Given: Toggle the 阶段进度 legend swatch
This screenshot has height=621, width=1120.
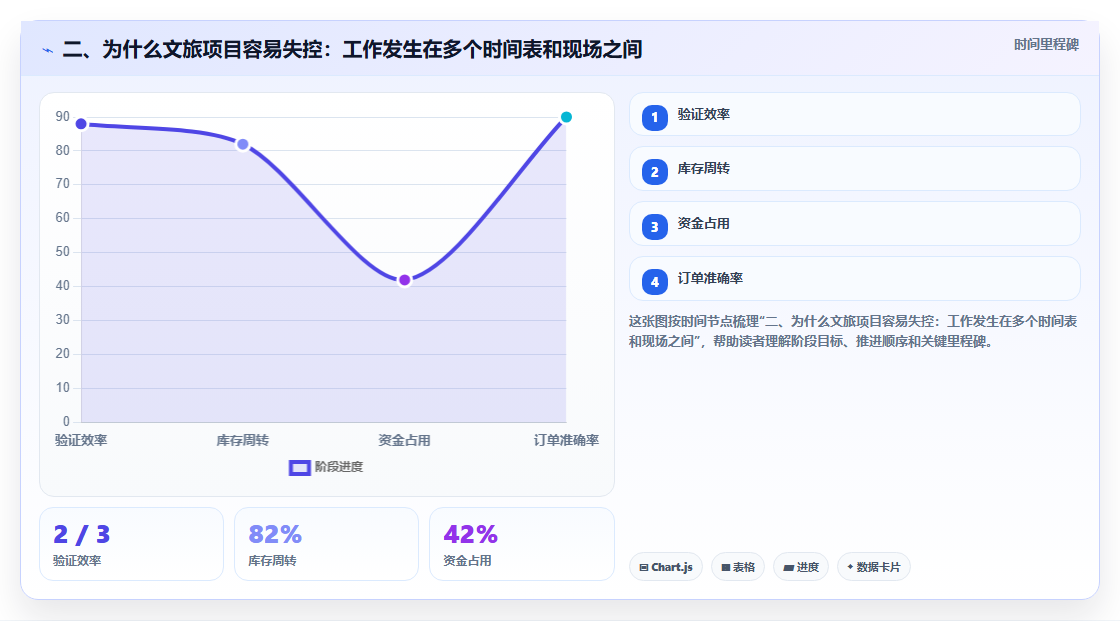Looking at the screenshot, I should (299, 468).
